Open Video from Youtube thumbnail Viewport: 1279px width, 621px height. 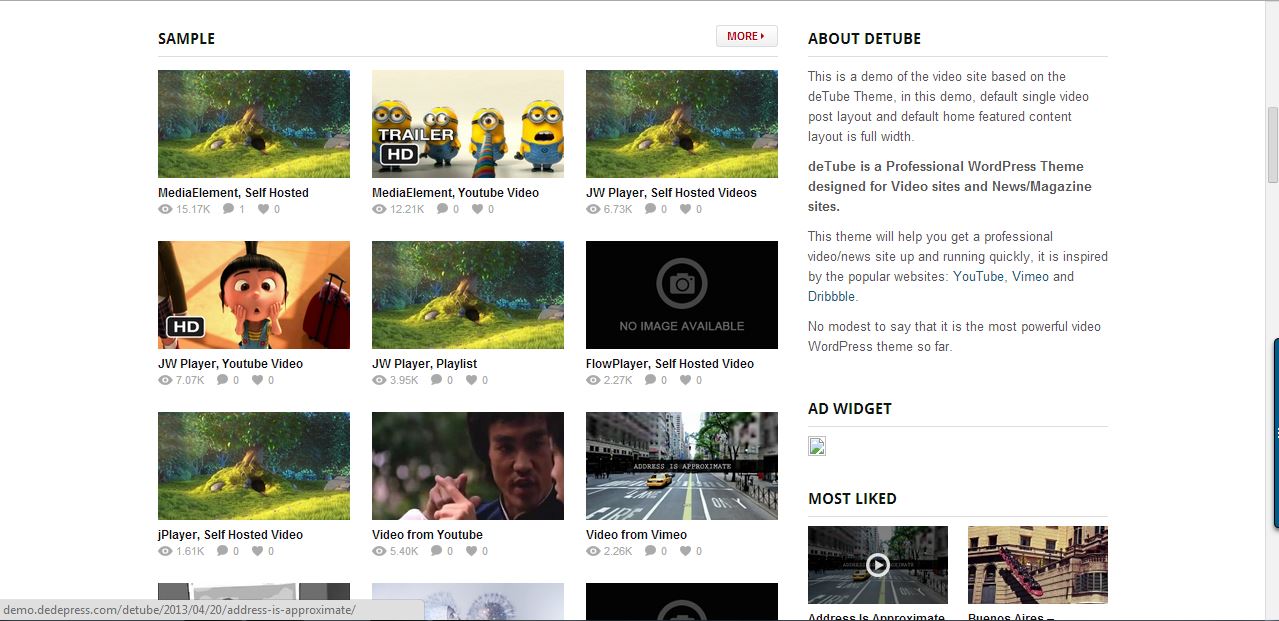(468, 466)
